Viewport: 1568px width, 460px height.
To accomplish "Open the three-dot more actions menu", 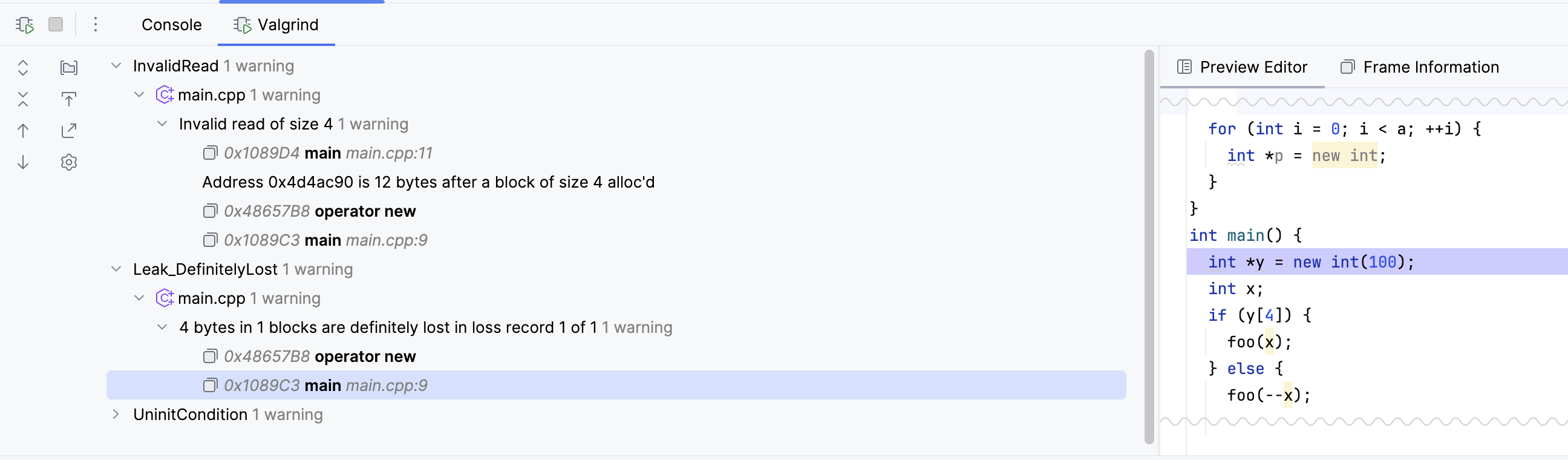I will coord(96,24).
